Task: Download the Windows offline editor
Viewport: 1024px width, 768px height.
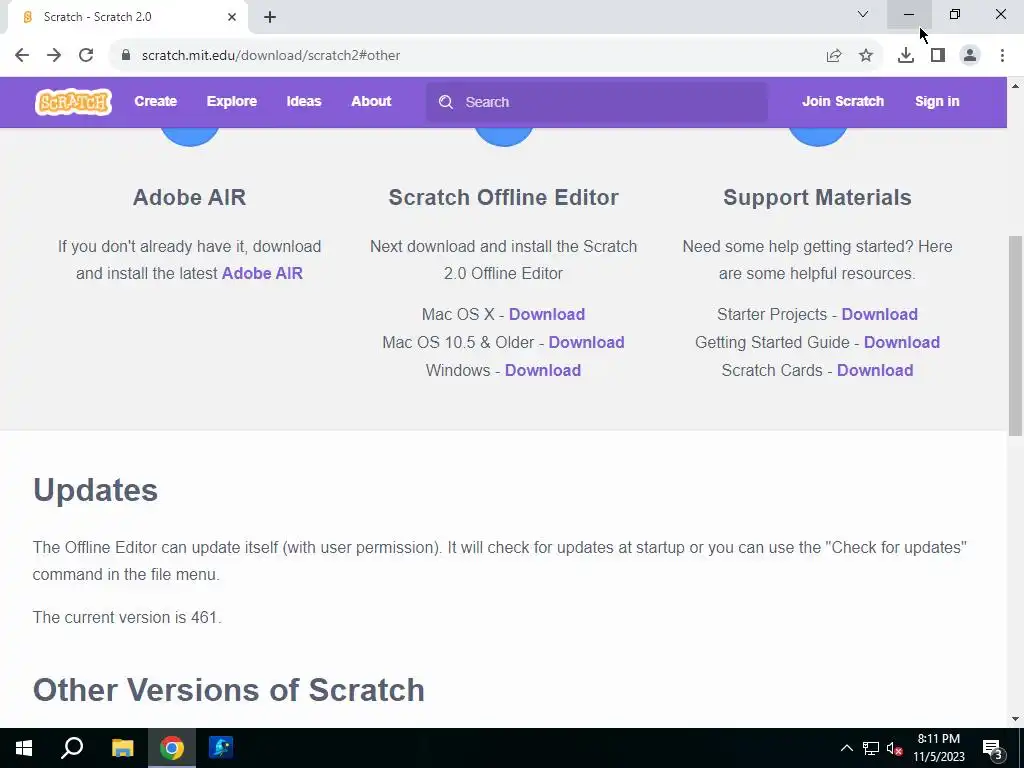Action: pos(543,370)
